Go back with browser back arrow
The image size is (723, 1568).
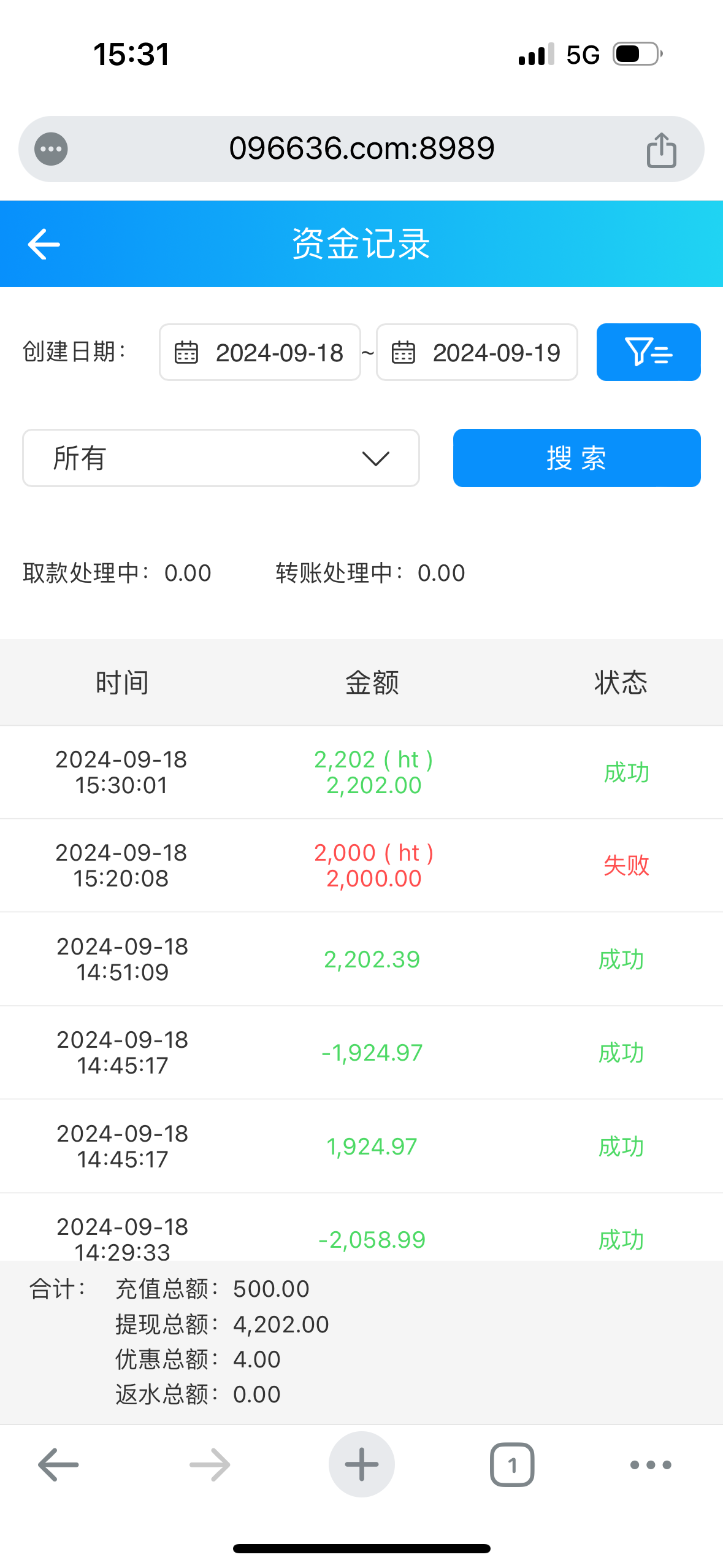(58, 1464)
